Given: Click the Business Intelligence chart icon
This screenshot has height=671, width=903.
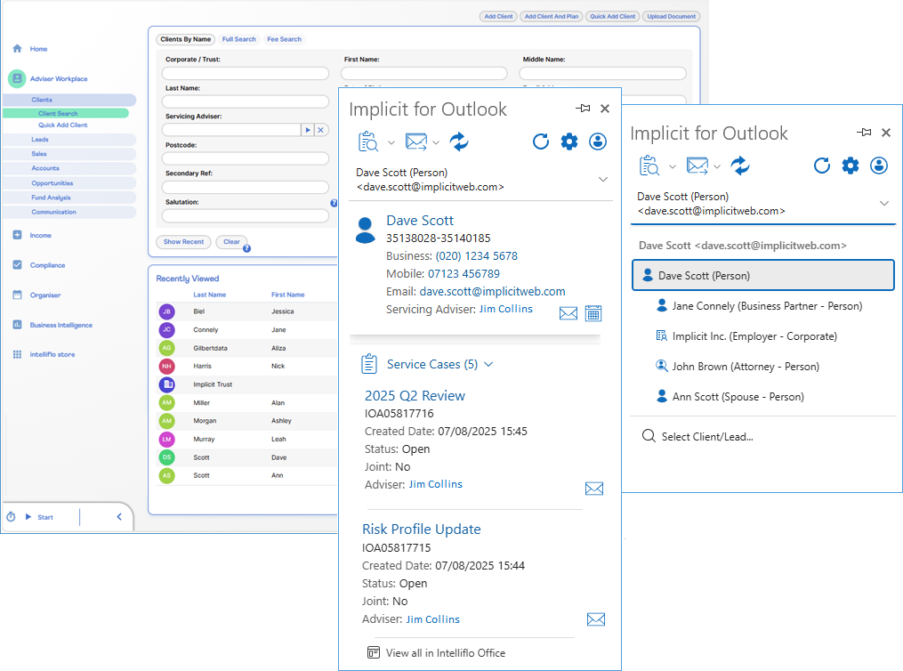Looking at the screenshot, I should (18, 325).
